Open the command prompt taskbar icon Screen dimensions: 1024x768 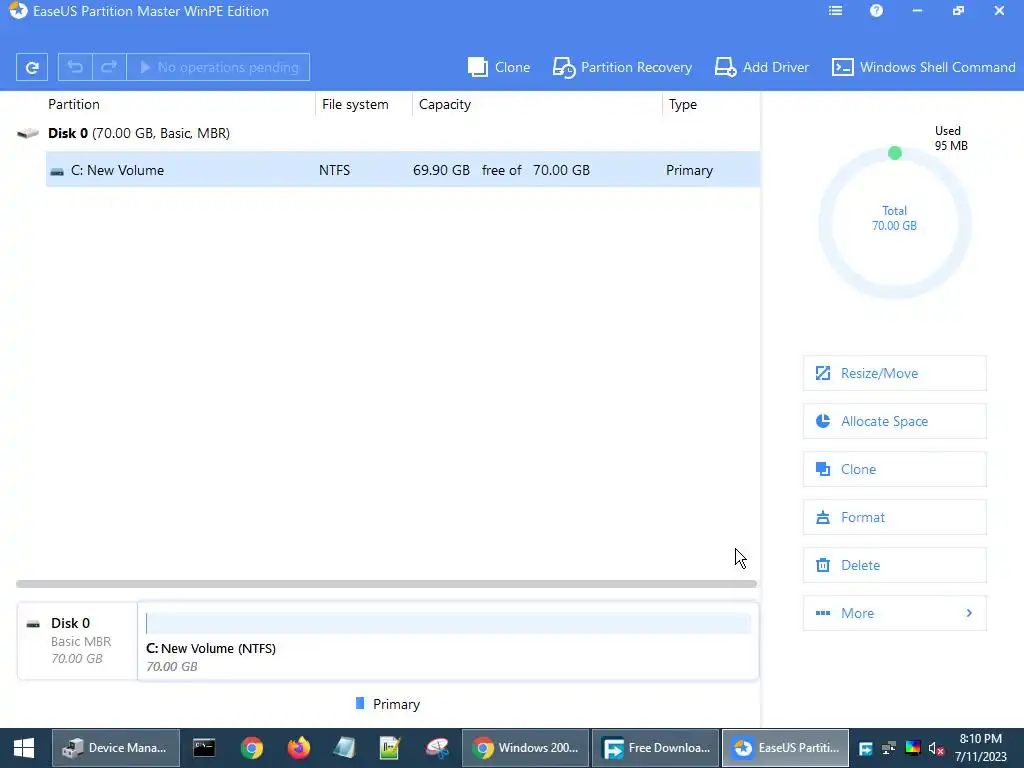click(x=204, y=748)
